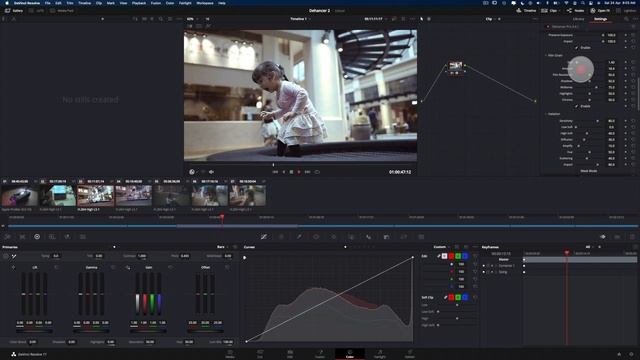Viewport: 640px width, 360px height.
Task: Stop viewer playback
Action: point(291,172)
